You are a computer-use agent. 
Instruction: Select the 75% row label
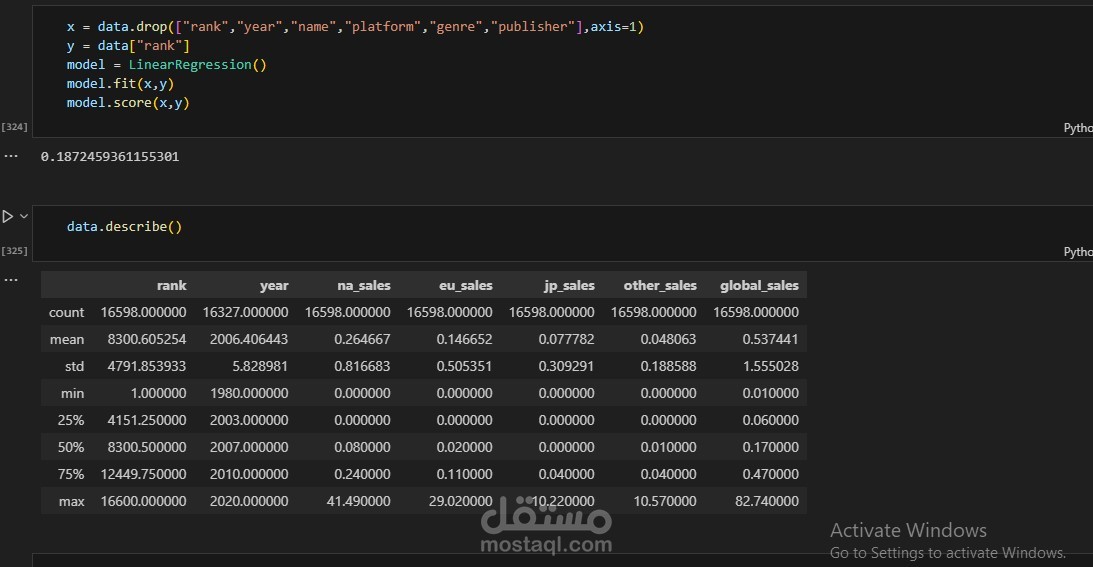[71, 474]
